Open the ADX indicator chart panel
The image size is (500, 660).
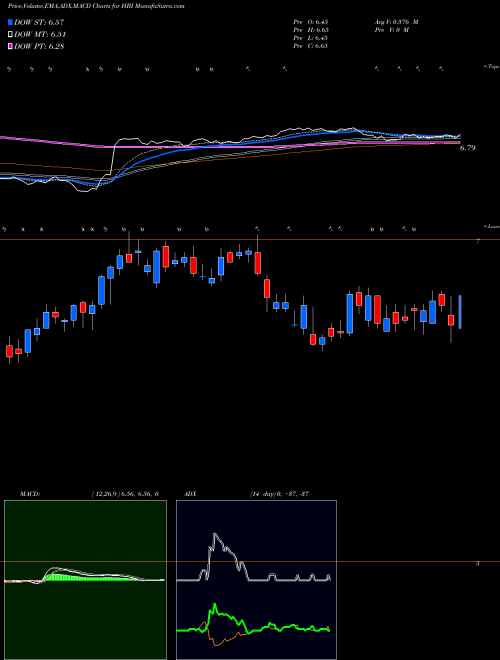pyautogui.click(x=256, y=580)
